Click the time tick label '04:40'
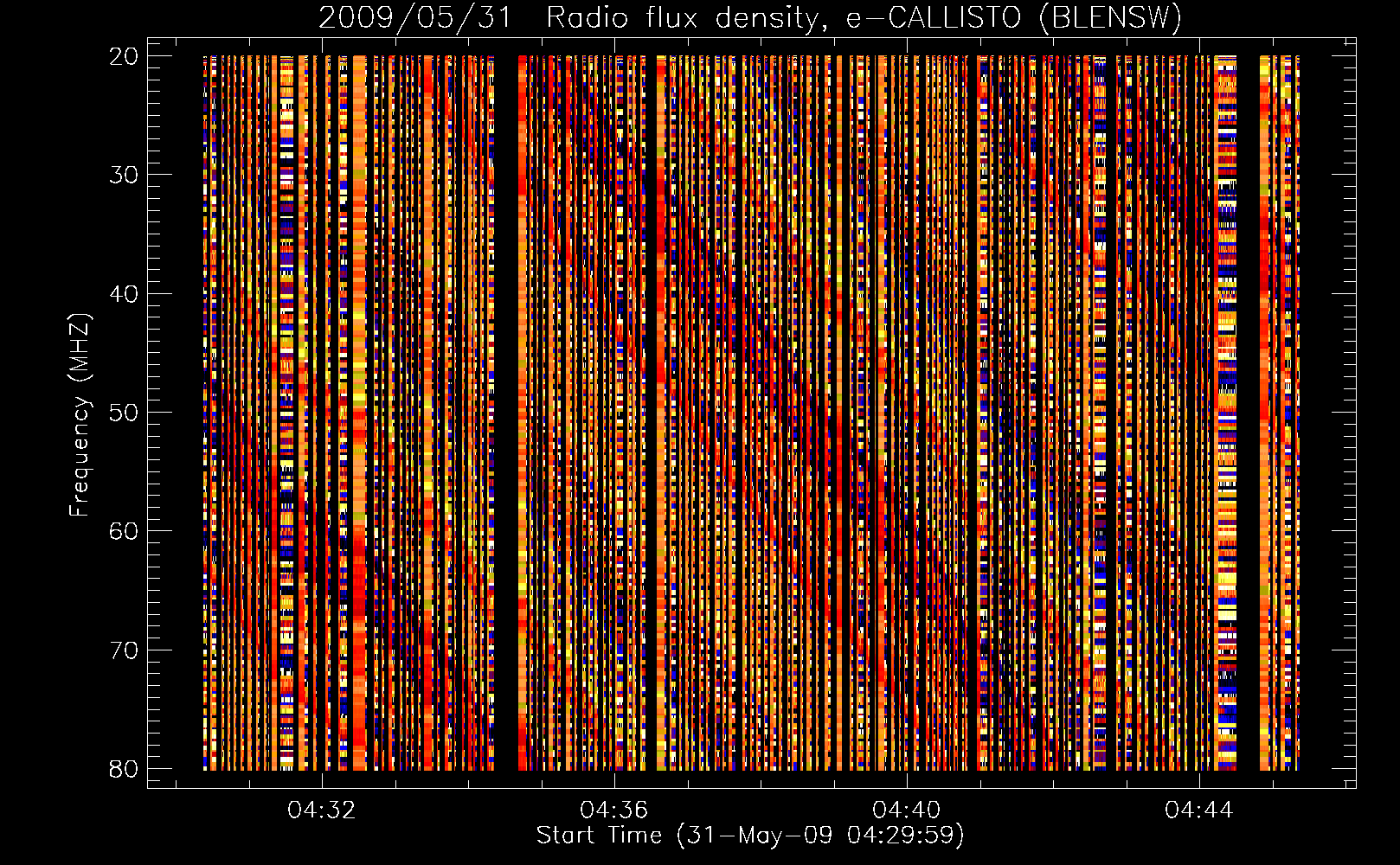The height and width of the screenshot is (865, 1400). [907, 810]
